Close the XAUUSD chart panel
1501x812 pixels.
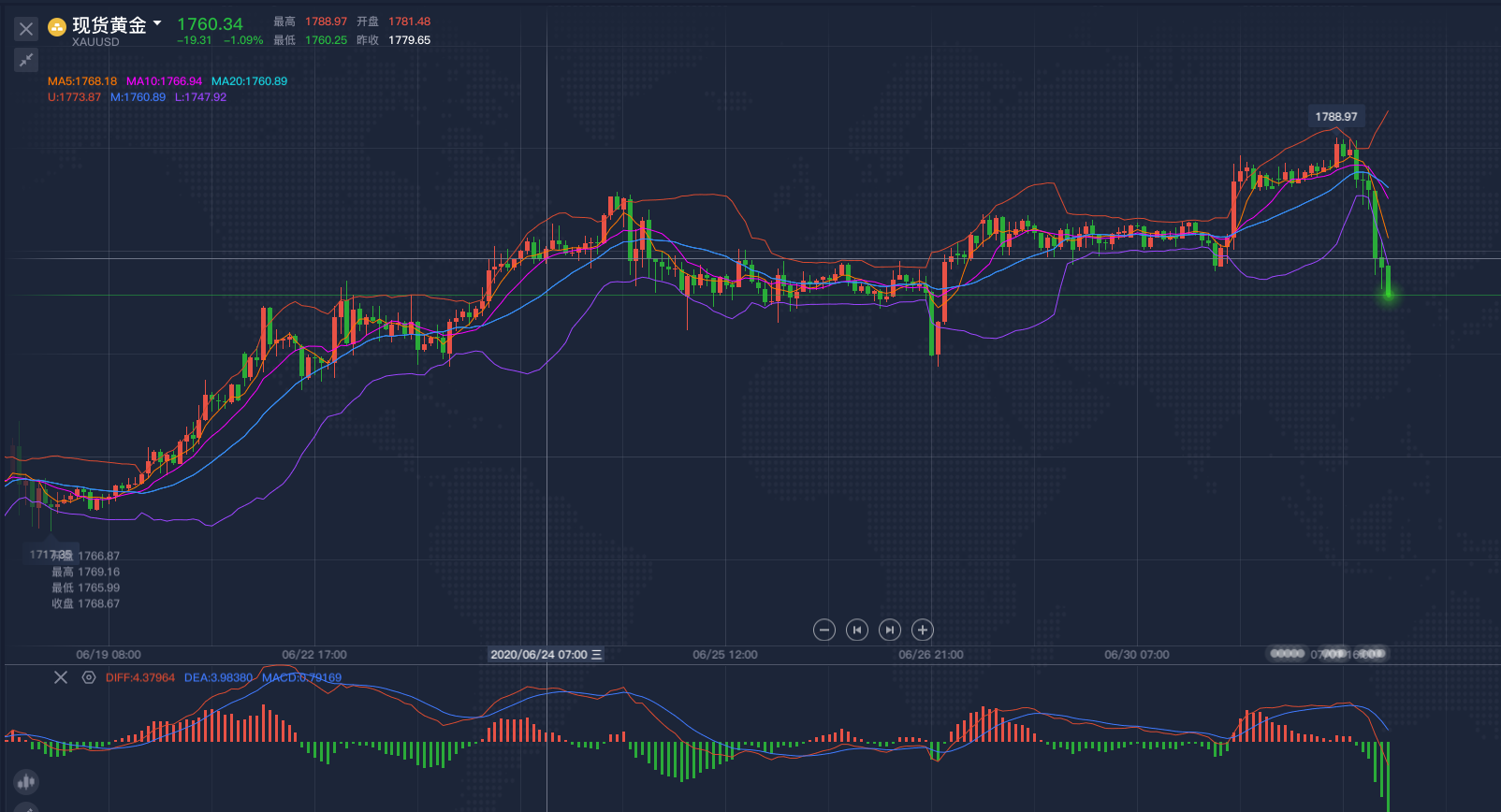pyautogui.click(x=26, y=29)
